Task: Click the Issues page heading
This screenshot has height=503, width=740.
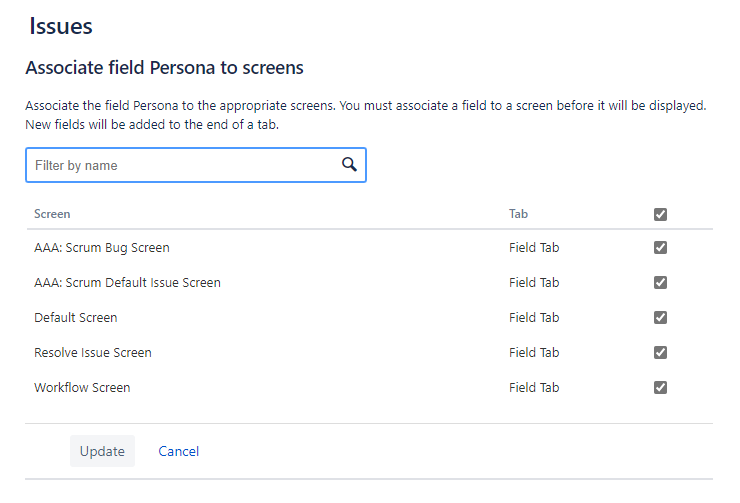Action: tap(61, 26)
